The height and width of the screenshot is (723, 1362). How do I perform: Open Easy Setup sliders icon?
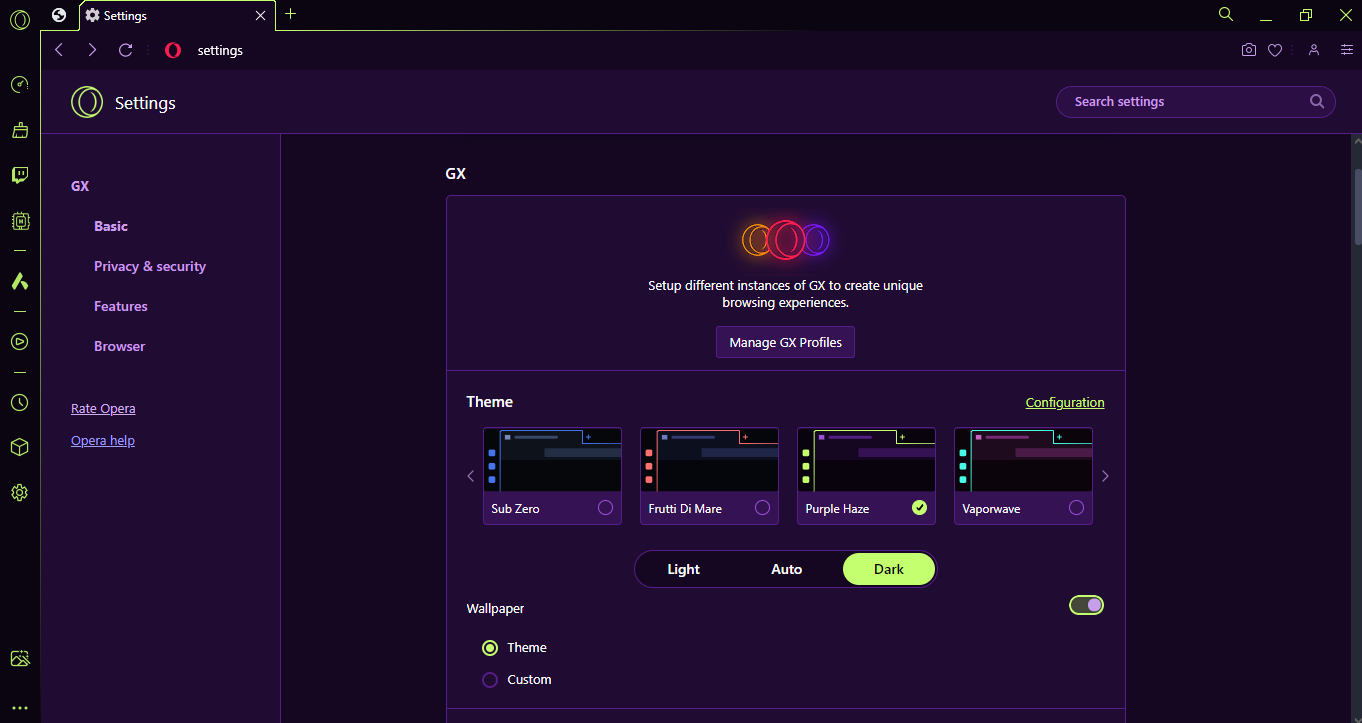point(1346,50)
